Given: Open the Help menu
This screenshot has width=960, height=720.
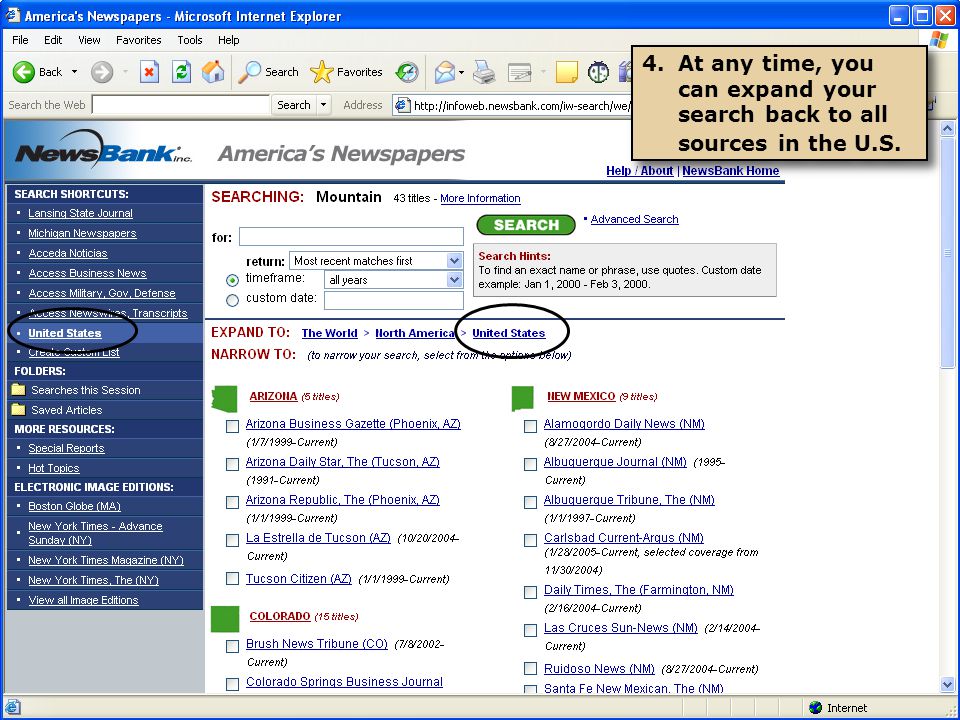Looking at the screenshot, I should [228, 40].
